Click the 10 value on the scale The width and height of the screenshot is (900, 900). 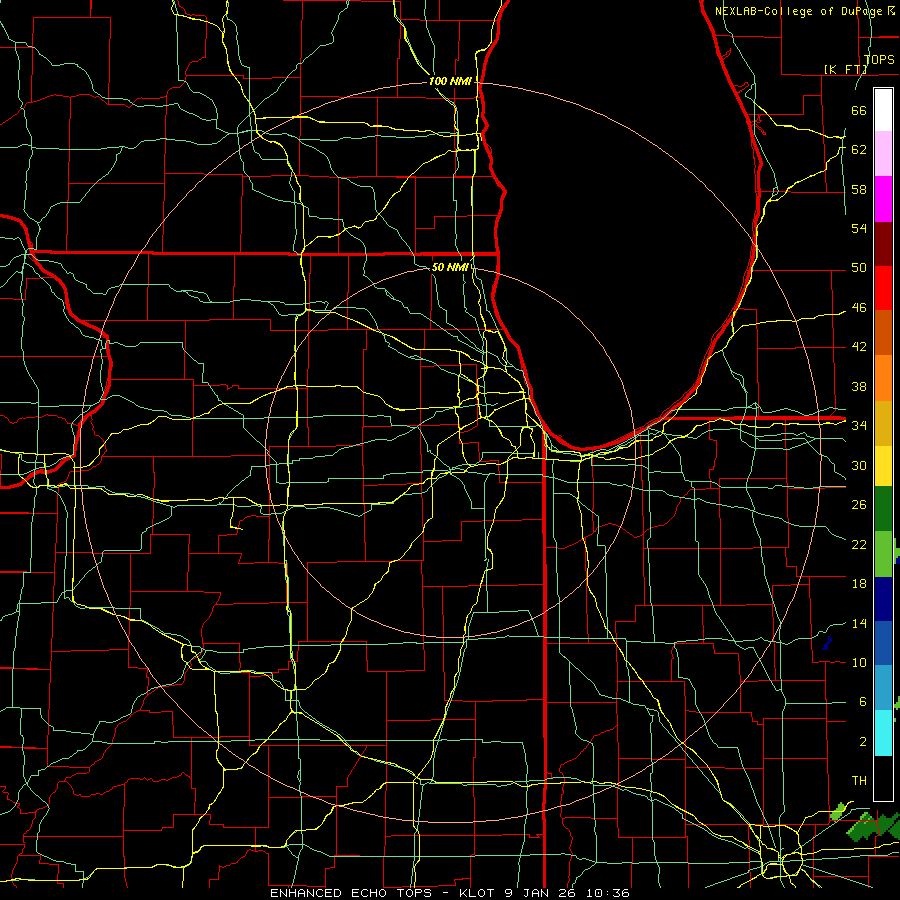[859, 662]
